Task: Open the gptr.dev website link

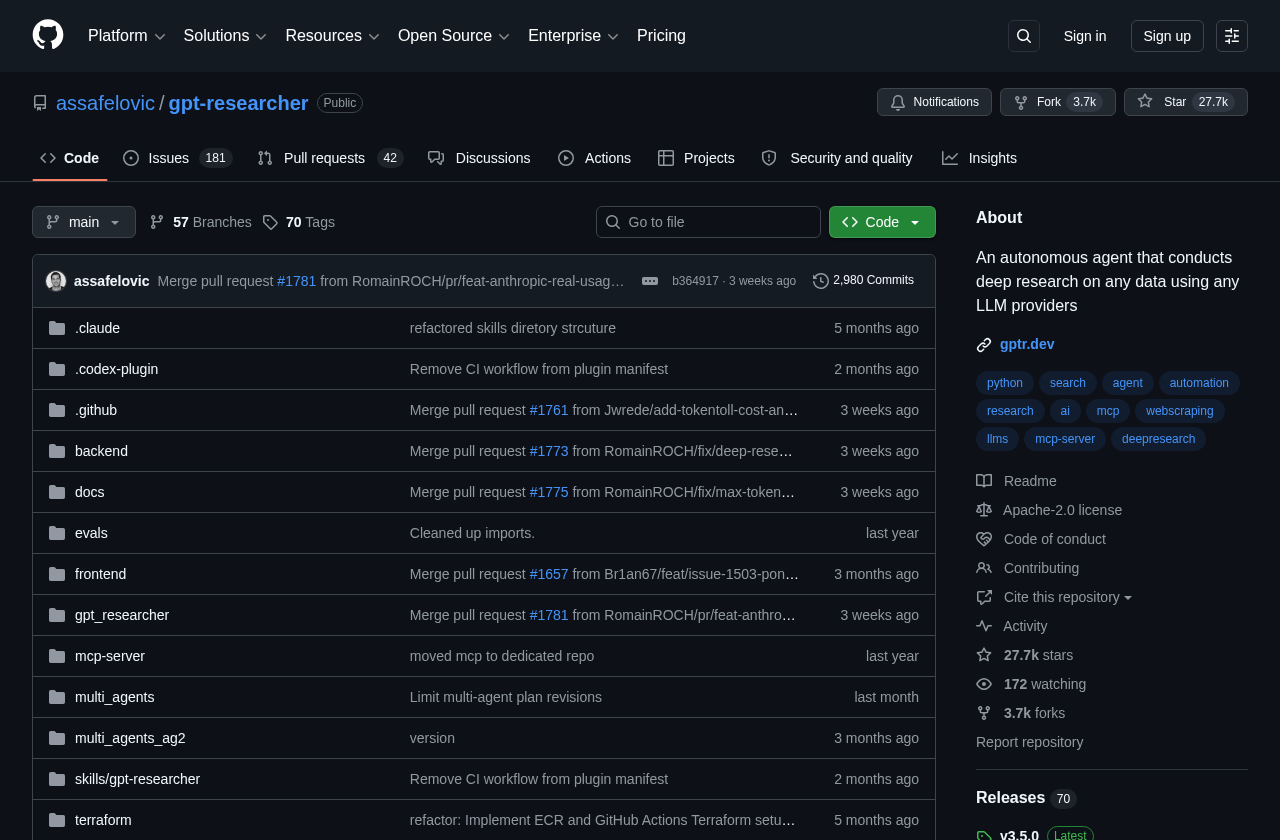Action: (x=1027, y=344)
